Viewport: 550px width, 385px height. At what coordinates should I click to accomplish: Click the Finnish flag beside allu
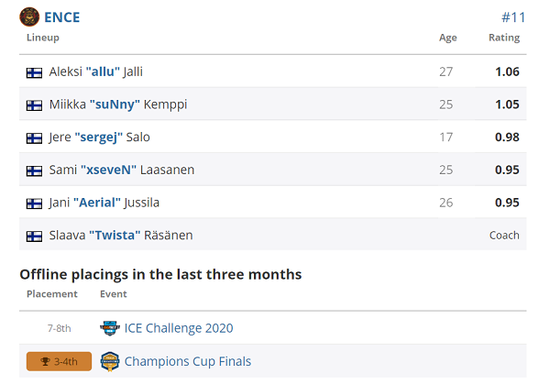tap(34, 73)
